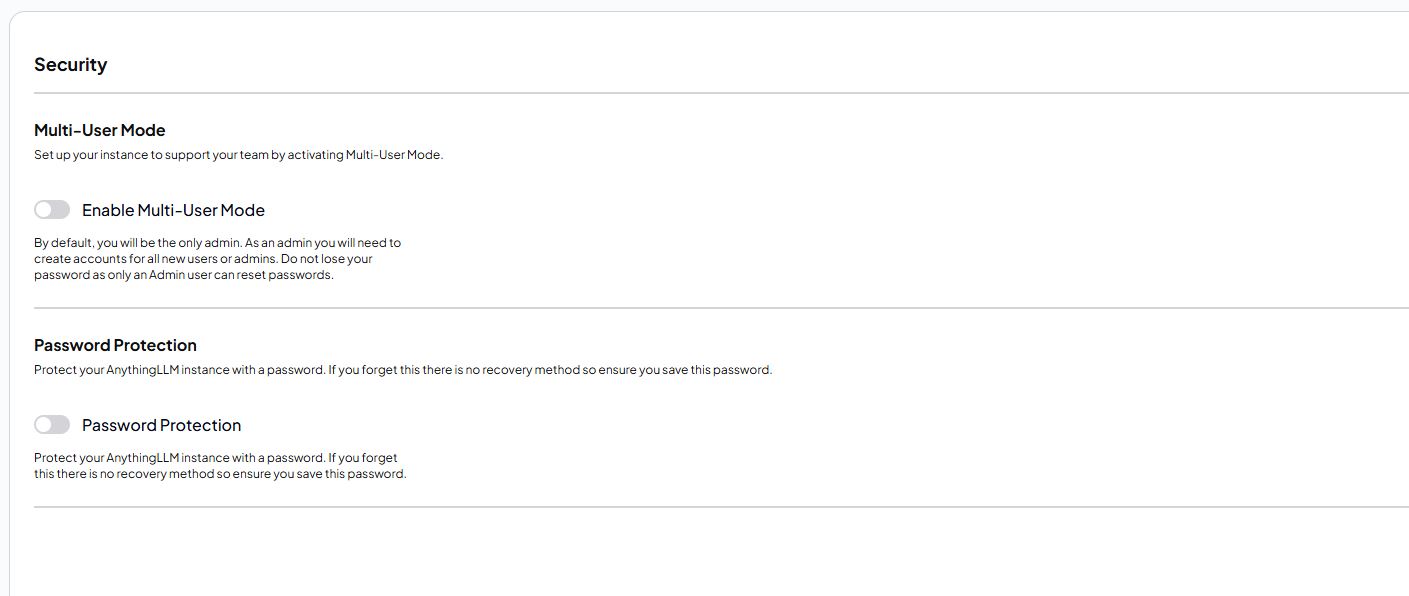Click 'this there is no recovery method' wrapped line
1409x596 pixels.
(x=220, y=474)
